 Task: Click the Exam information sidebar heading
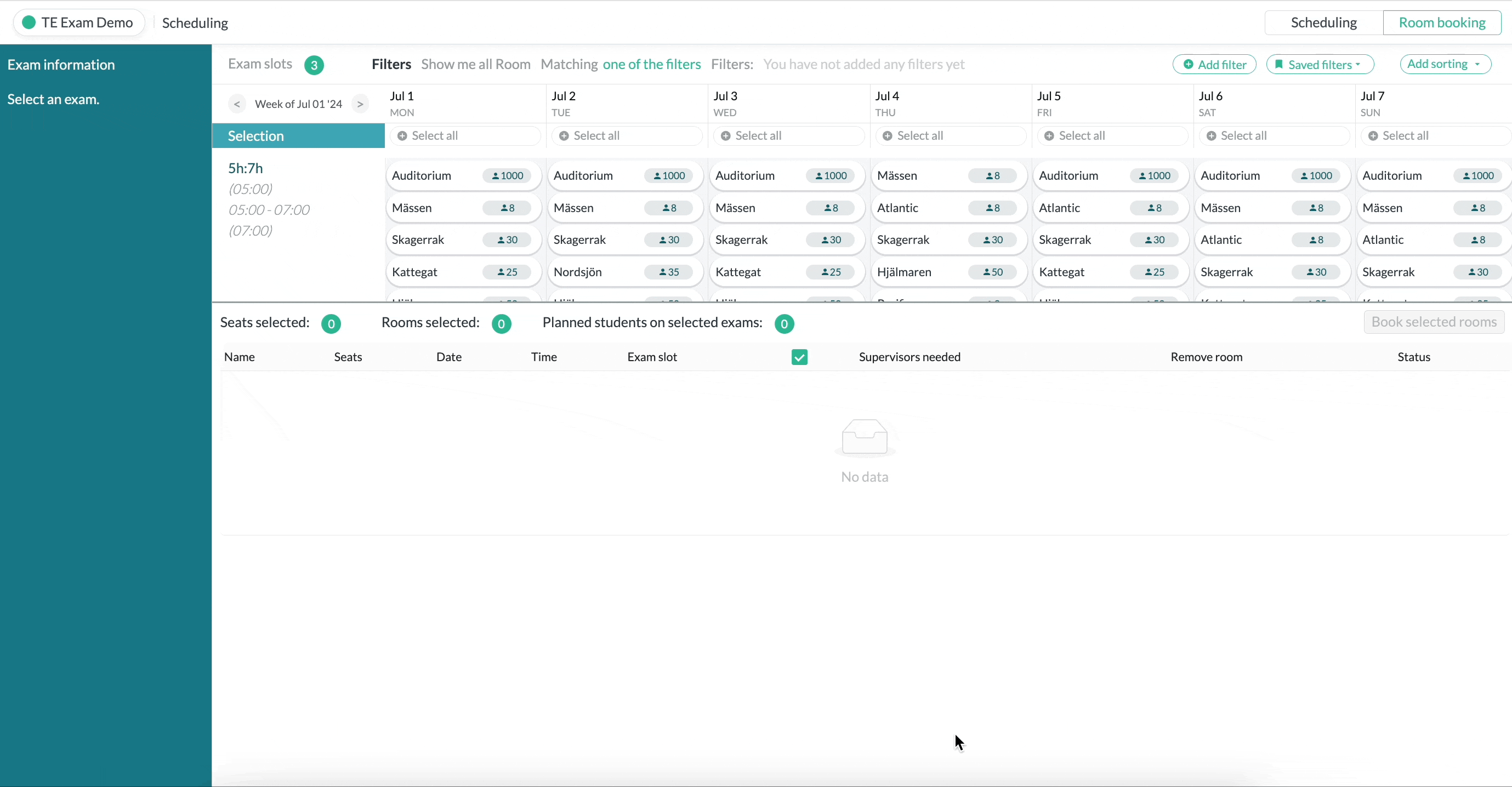coord(61,65)
